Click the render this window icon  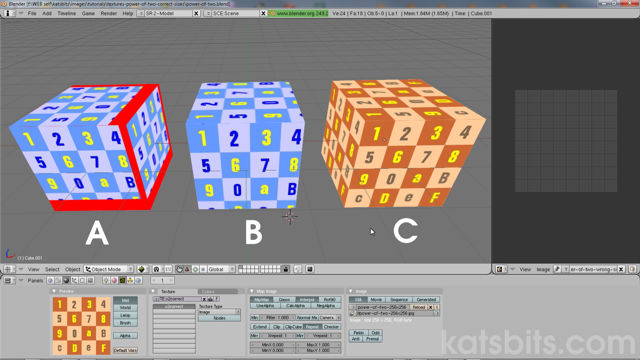(310, 269)
